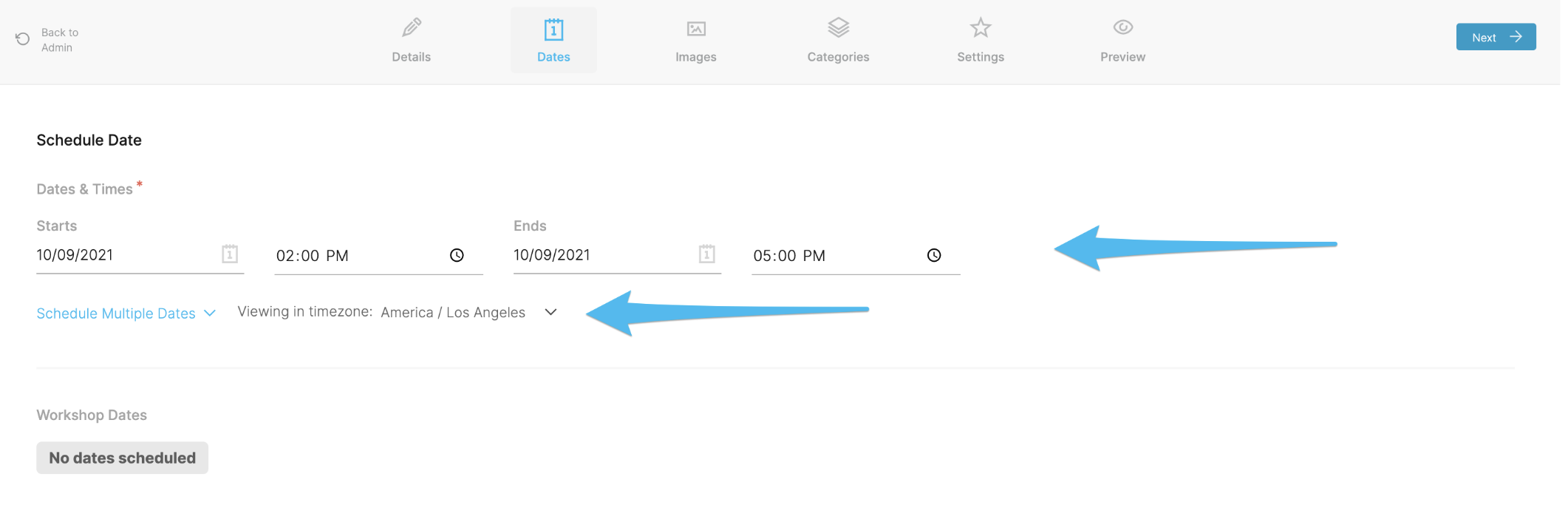Click the Viewing in timezone label
Screen dimensions: 1568x525
(x=305, y=312)
